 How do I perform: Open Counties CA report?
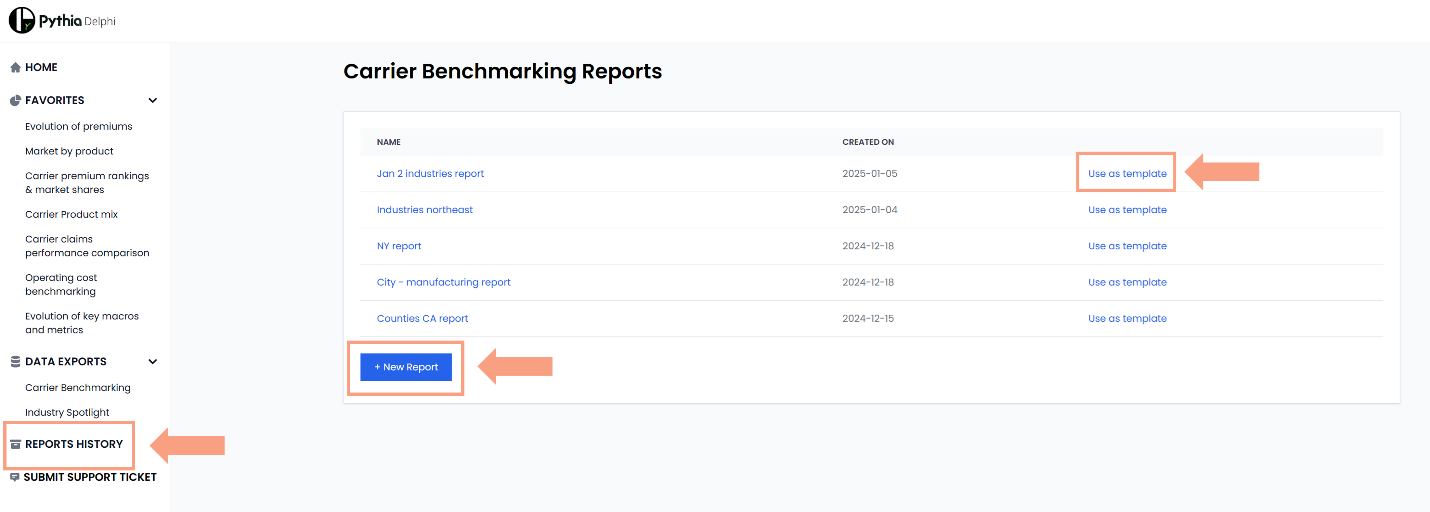click(x=422, y=319)
